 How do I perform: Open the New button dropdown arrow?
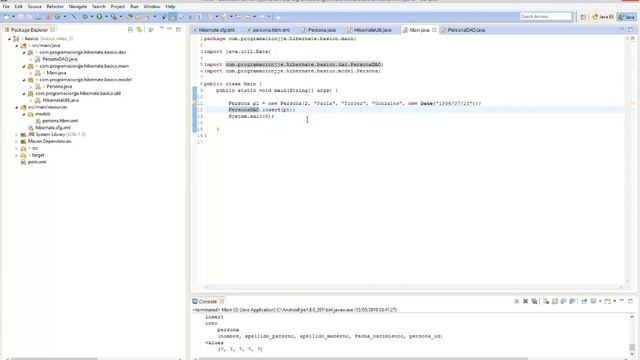pyautogui.click(x=13, y=17)
